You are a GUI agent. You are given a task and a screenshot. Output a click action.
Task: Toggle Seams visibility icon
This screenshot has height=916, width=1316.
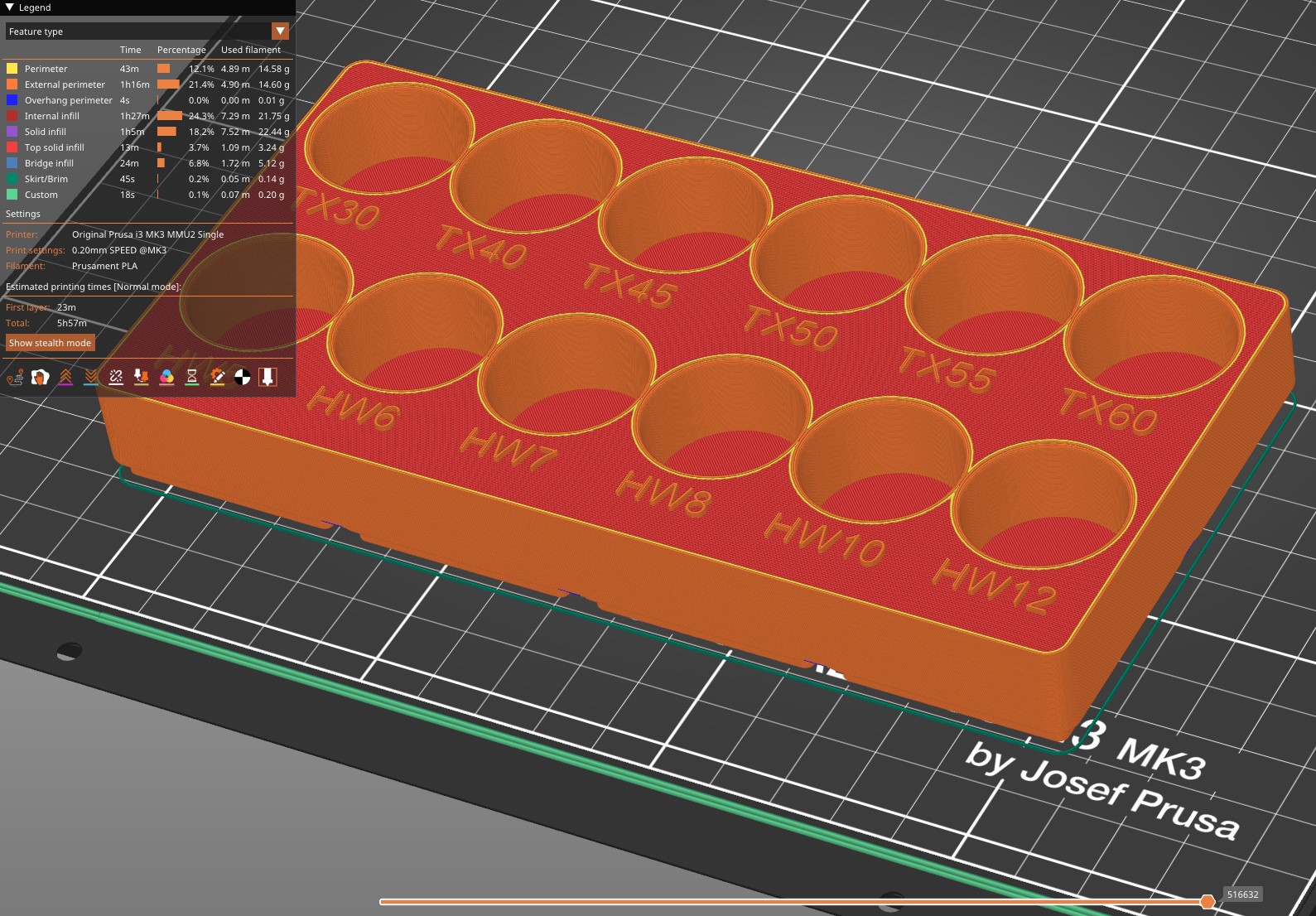pos(116,378)
